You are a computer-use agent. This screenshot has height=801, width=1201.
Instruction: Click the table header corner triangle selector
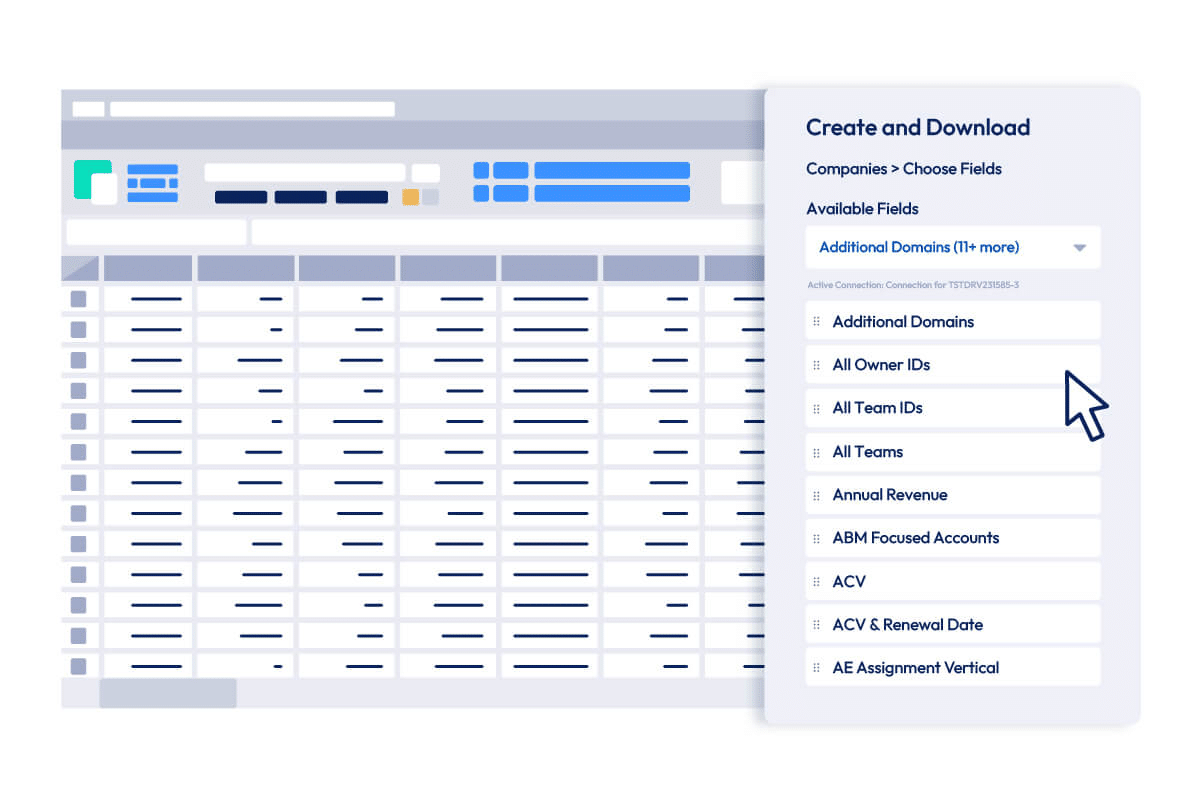(x=80, y=268)
